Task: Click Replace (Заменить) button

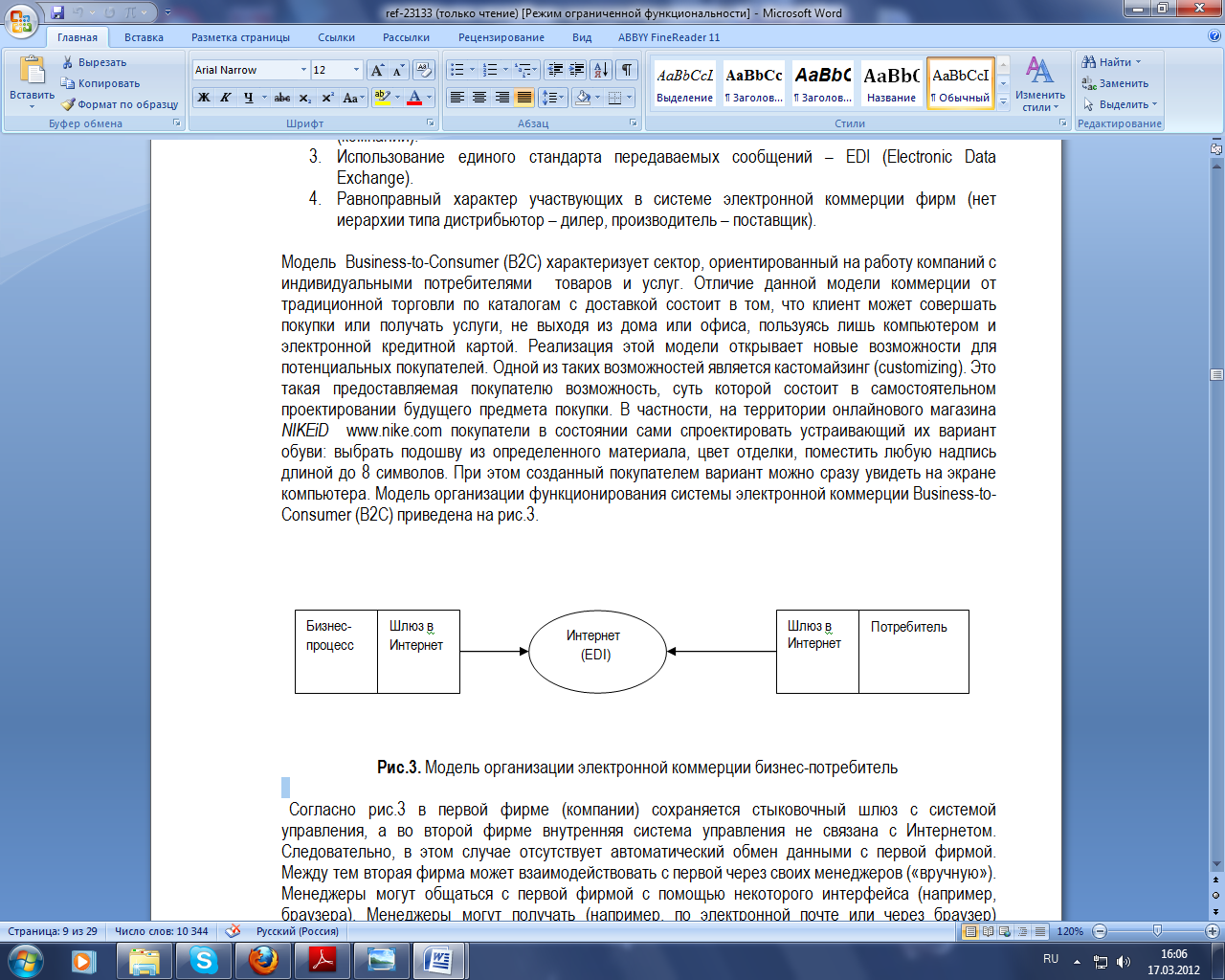Action: coord(1114,83)
